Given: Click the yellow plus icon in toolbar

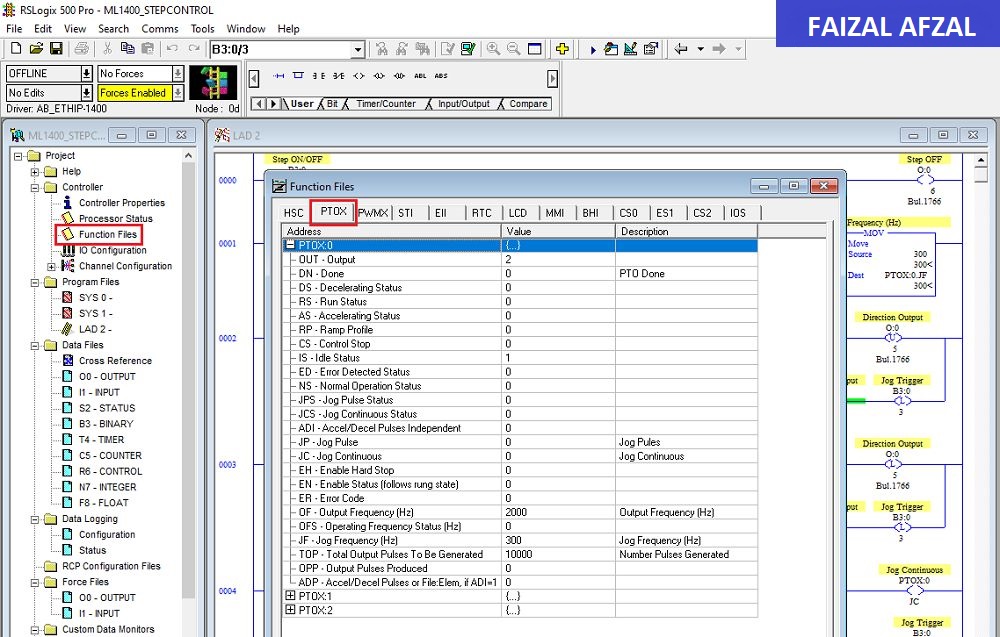Looking at the screenshot, I should (562, 48).
